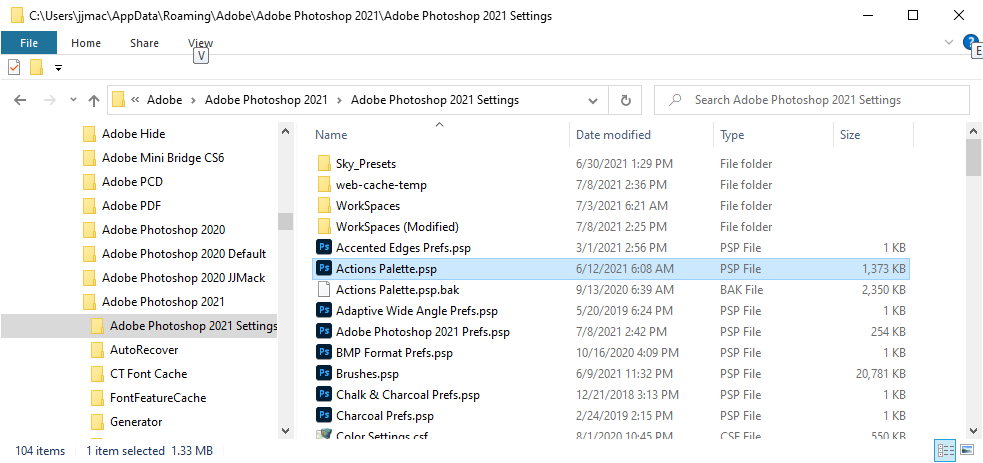Go back to previous folder
This screenshot has height=463, width=983.
point(20,100)
